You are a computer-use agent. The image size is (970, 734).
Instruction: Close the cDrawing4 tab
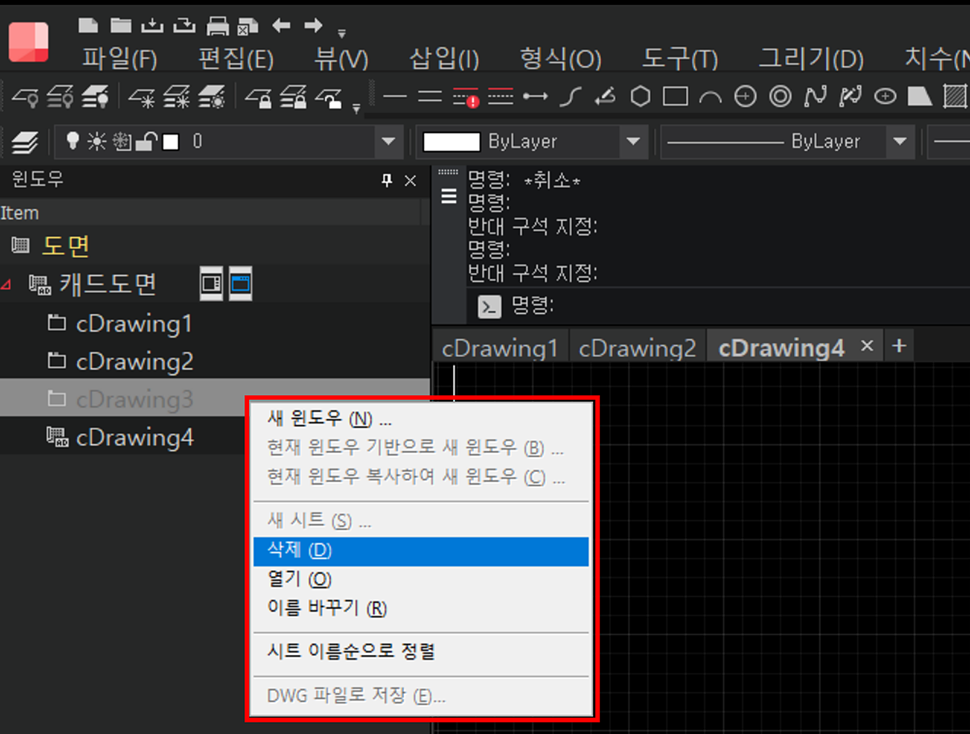tap(867, 346)
